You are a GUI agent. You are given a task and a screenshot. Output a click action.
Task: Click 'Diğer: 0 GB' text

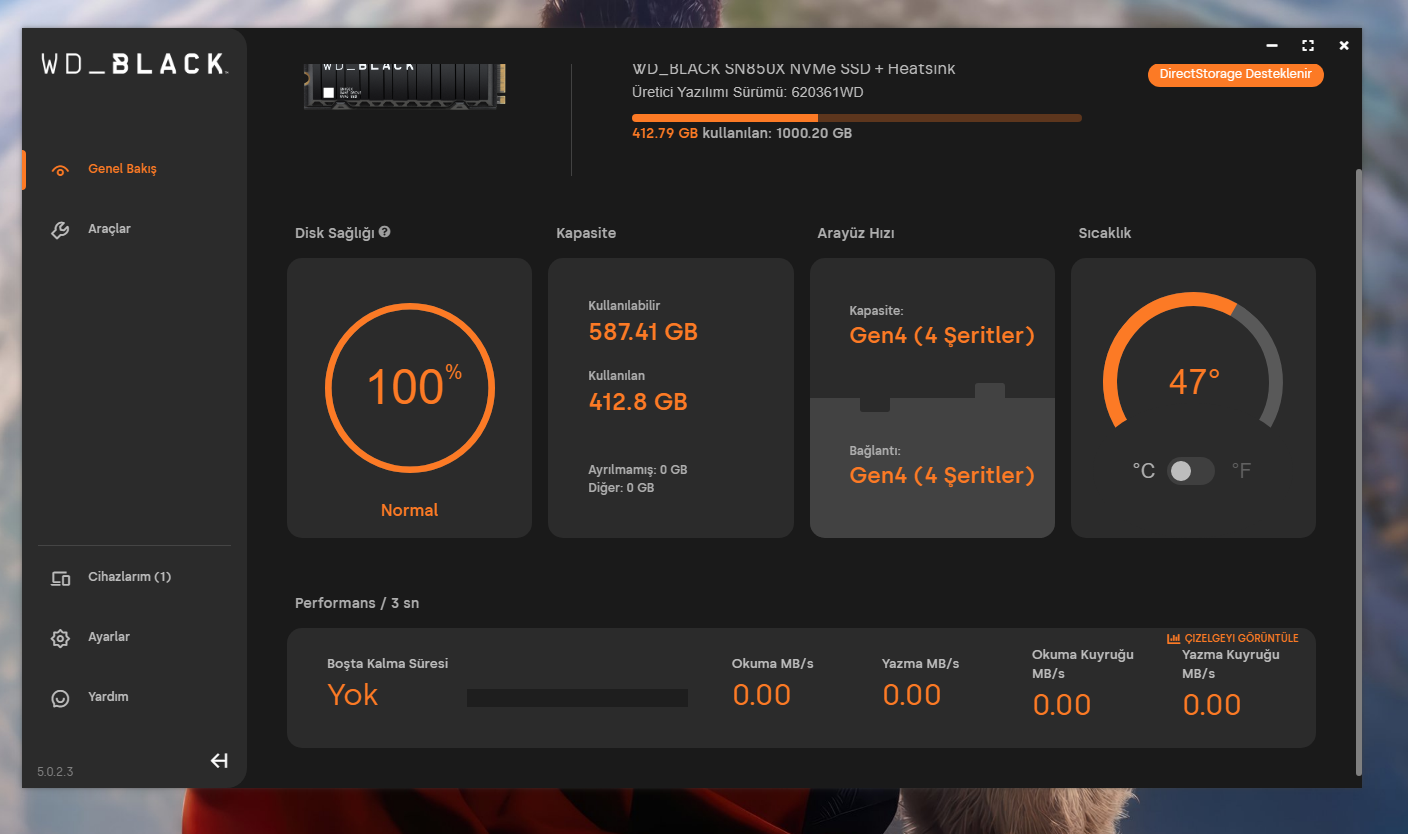click(x=621, y=488)
